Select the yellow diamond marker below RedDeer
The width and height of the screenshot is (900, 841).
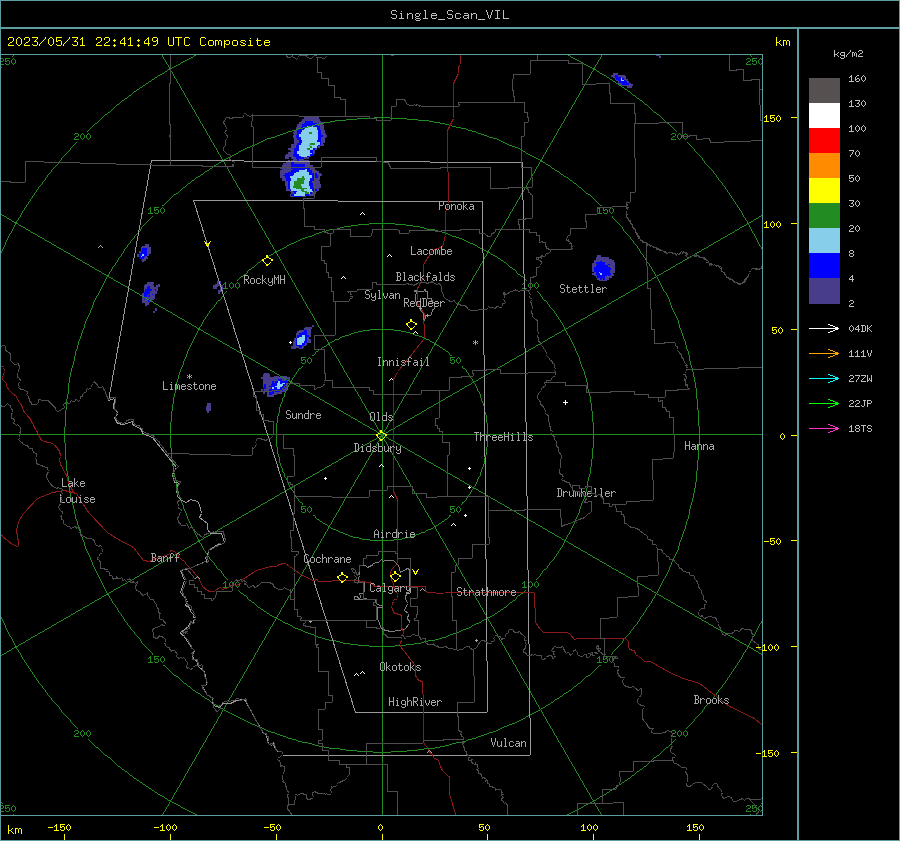pyautogui.click(x=411, y=325)
